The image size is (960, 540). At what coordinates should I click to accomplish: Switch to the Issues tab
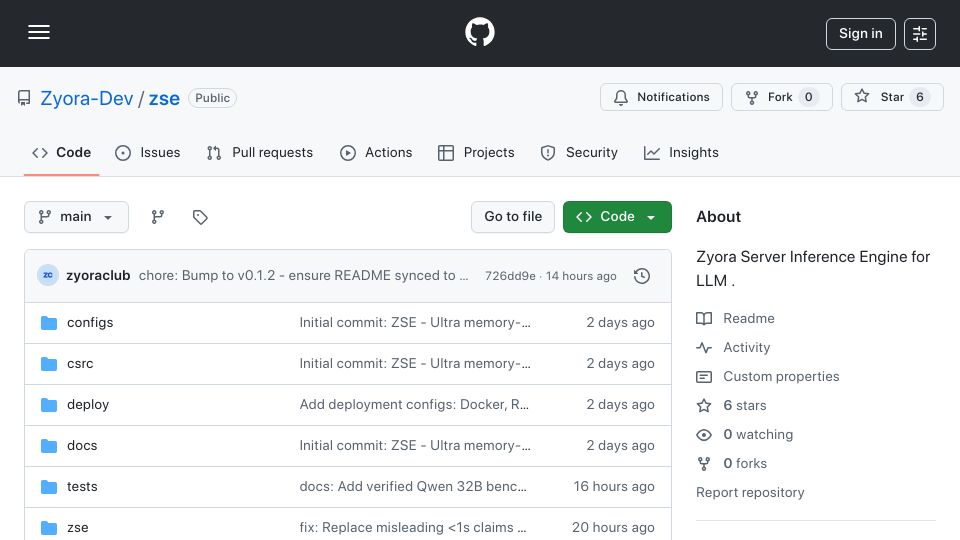(148, 152)
